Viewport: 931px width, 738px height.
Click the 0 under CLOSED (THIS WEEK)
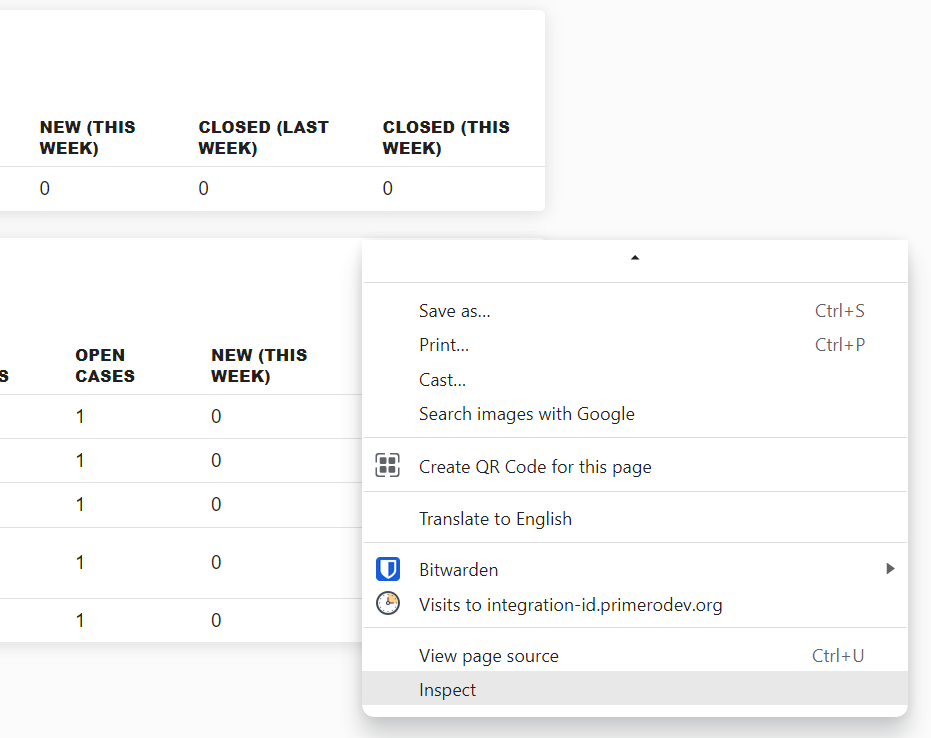(x=388, y=188)
